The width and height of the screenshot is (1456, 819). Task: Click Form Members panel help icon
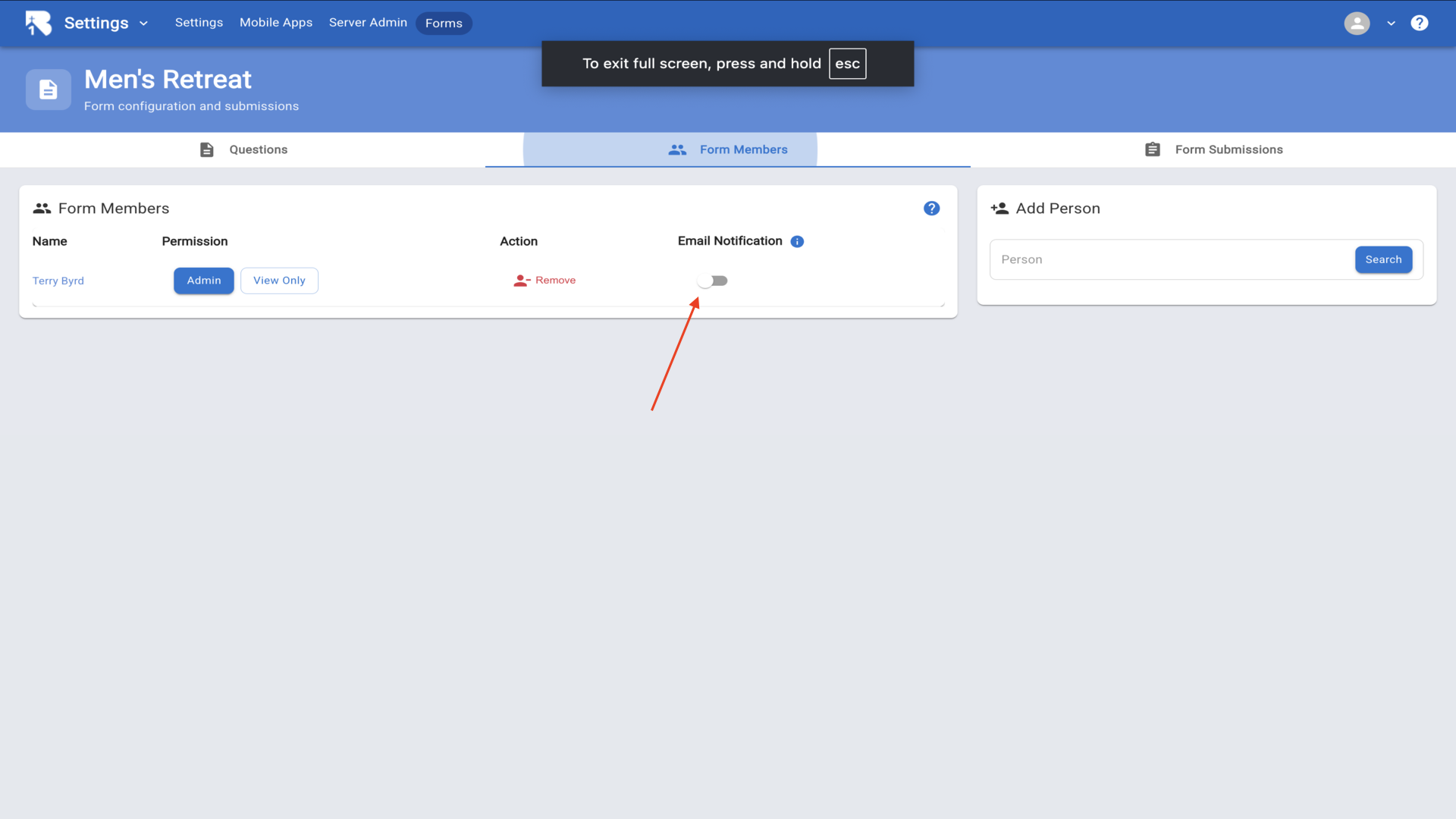(931, 209)
